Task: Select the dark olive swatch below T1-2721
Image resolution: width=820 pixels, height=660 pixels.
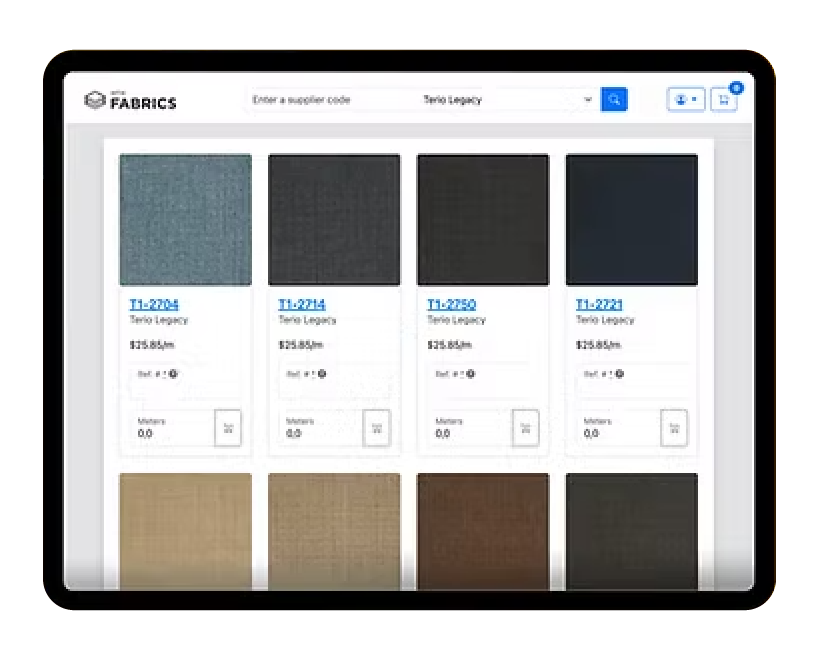Action: (632, 531)
